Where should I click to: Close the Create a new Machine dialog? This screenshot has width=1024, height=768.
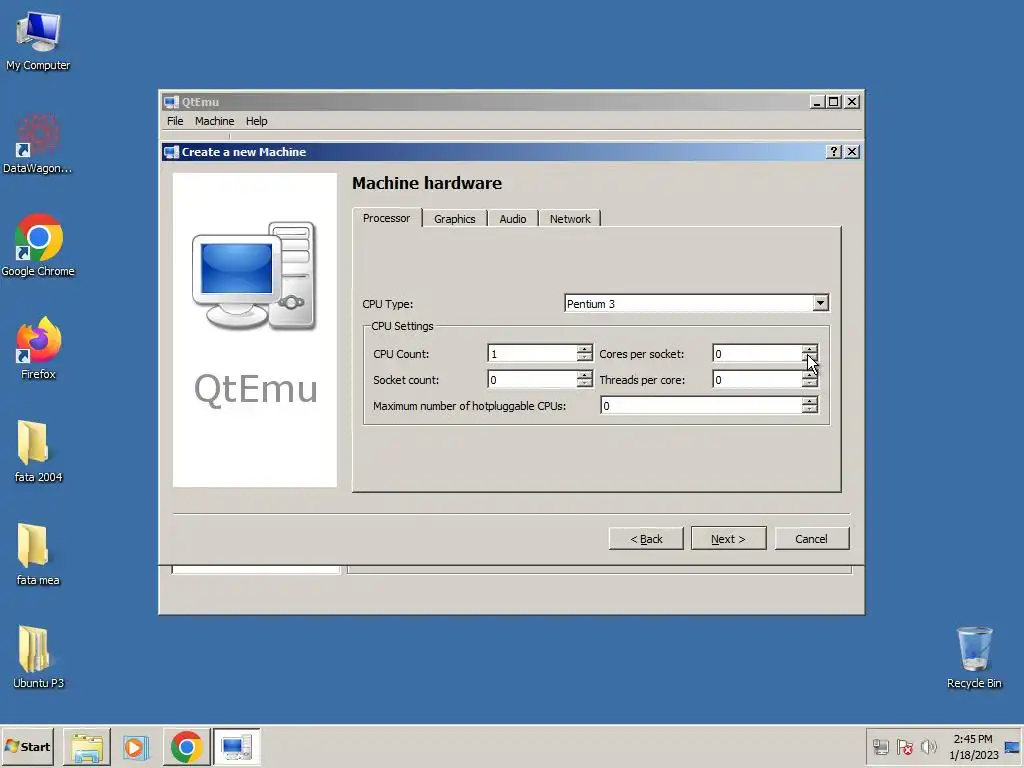pos(852,152)
